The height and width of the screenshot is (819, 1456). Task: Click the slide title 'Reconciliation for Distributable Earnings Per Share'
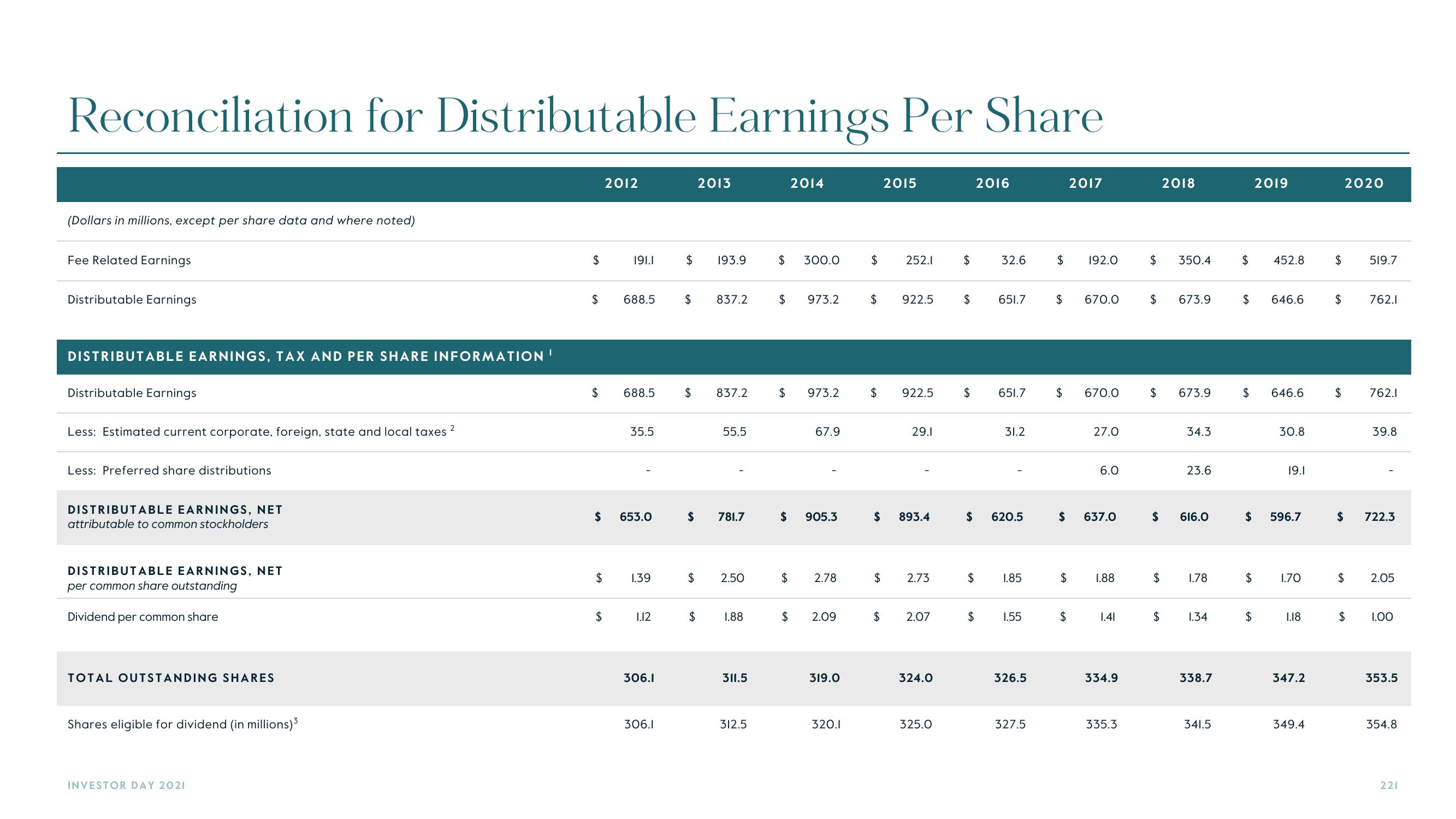pos(585,118)
